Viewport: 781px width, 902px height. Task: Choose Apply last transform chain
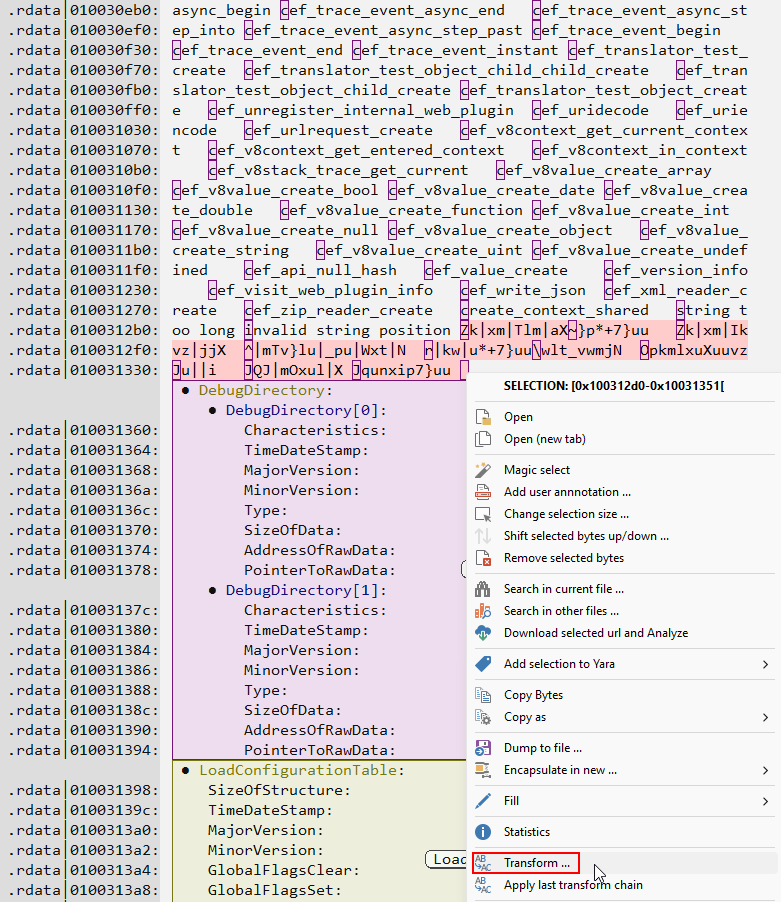click(x=573, y=885)
